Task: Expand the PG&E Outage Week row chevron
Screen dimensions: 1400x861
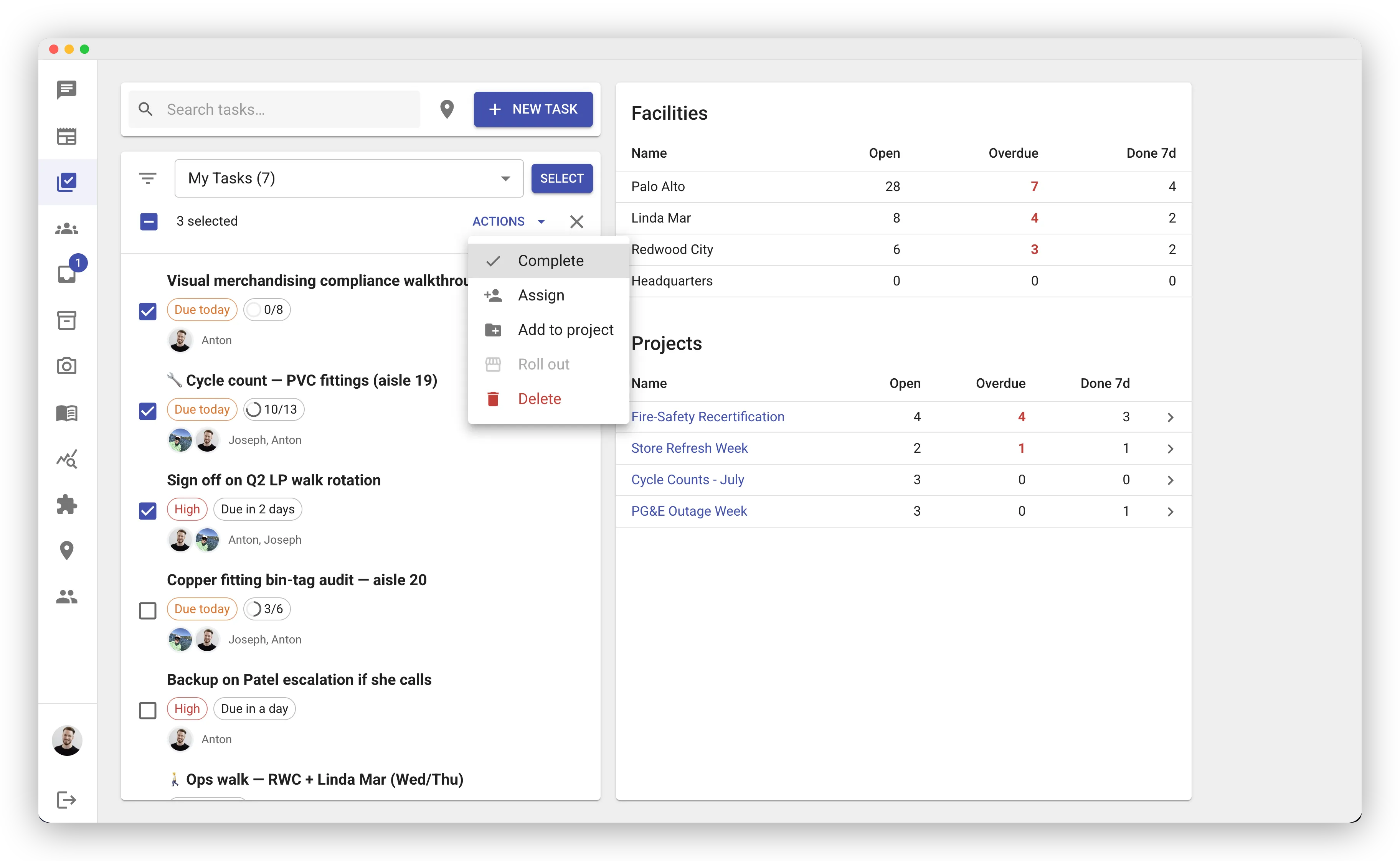Action: (x=1170, y=511)
